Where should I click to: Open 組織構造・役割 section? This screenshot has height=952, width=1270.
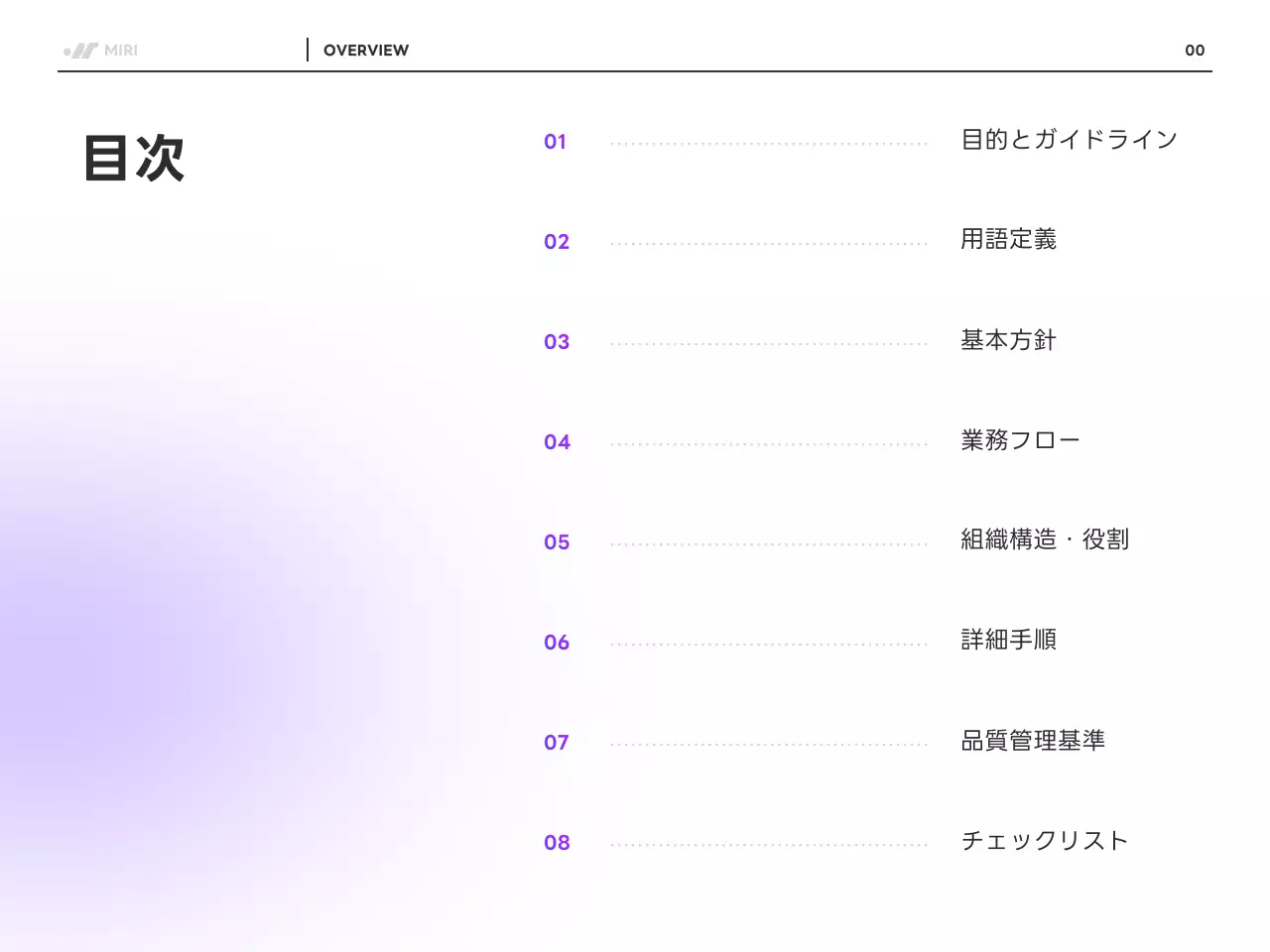click(x=1045, y=540)
